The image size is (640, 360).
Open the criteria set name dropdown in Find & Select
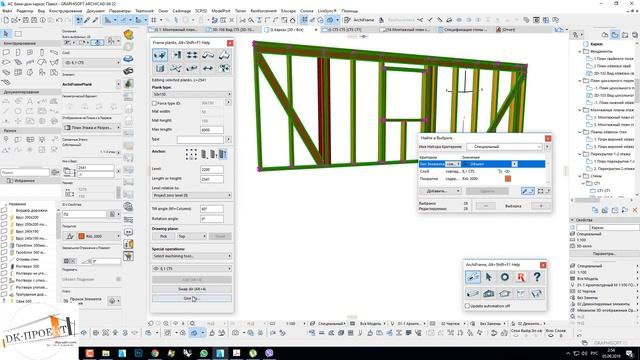504,147
